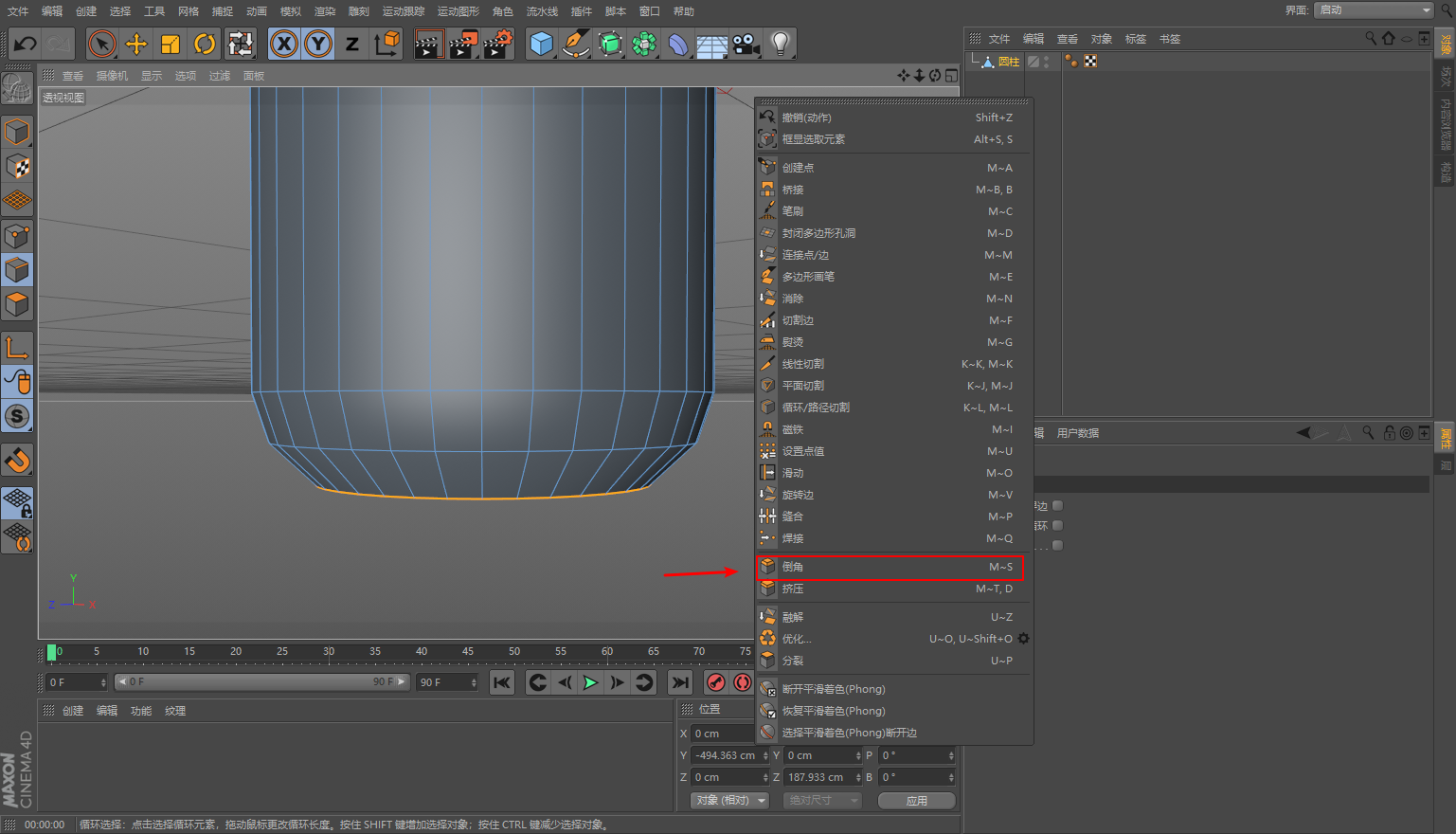Click the 应用 apply button
The width and height of the screenshot is (1456, 834).
[x=916, y=801]
